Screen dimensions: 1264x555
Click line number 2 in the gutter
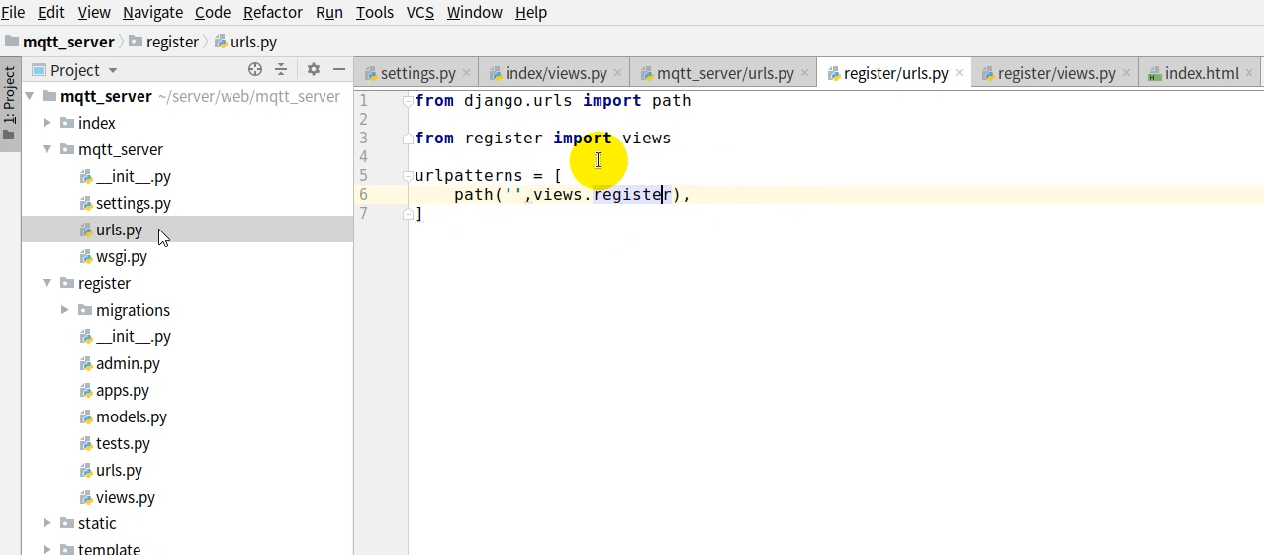[363, 119]
